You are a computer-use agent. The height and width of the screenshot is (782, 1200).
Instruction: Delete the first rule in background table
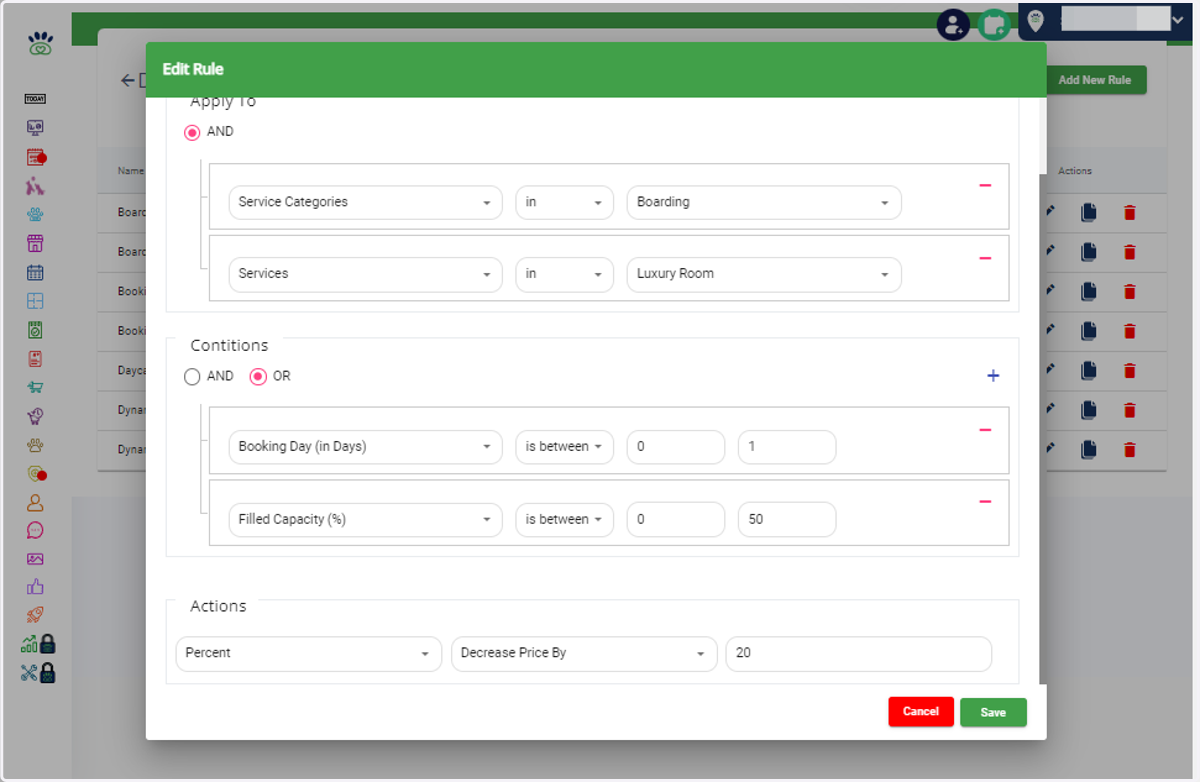tap(1130, 212)
